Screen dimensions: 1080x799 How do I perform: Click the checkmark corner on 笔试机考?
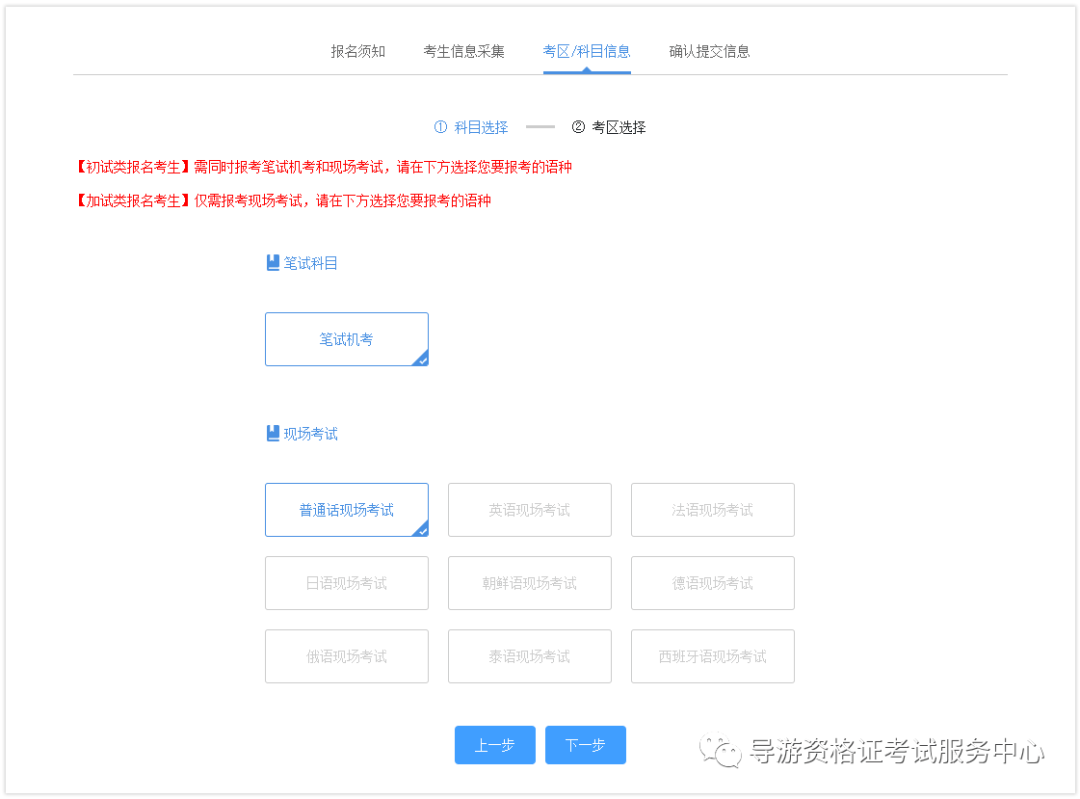(422, 359)
